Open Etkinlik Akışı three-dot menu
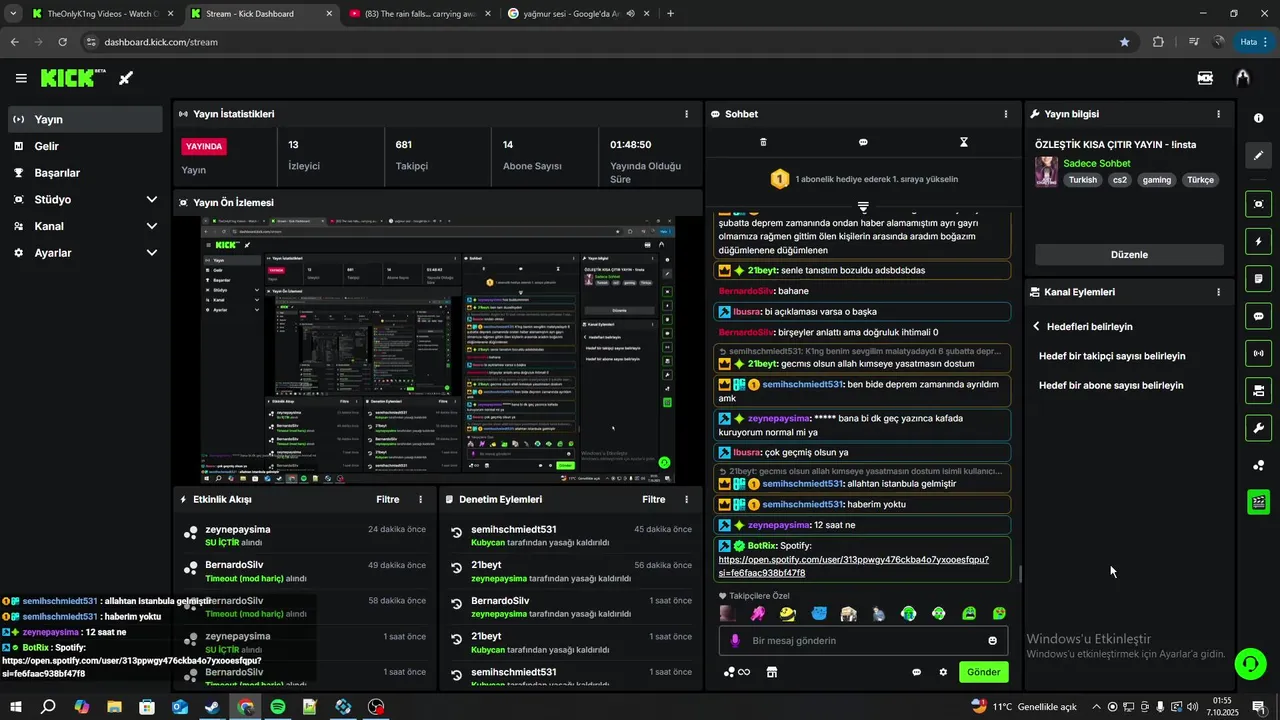Screen dimensions: 1280x720 [420, 499]
